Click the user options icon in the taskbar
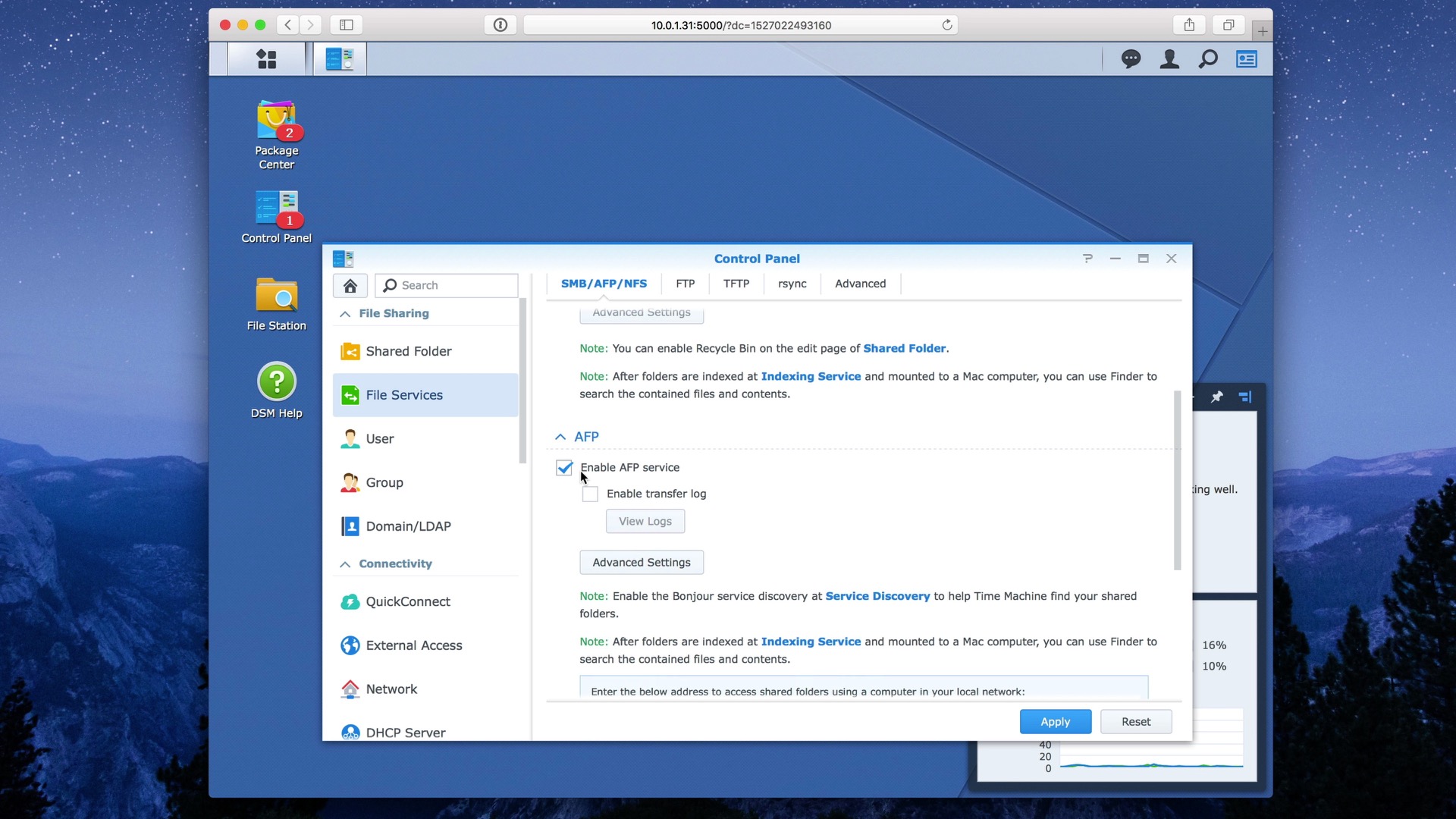 pyautogui.click(x=1169, y=58)
